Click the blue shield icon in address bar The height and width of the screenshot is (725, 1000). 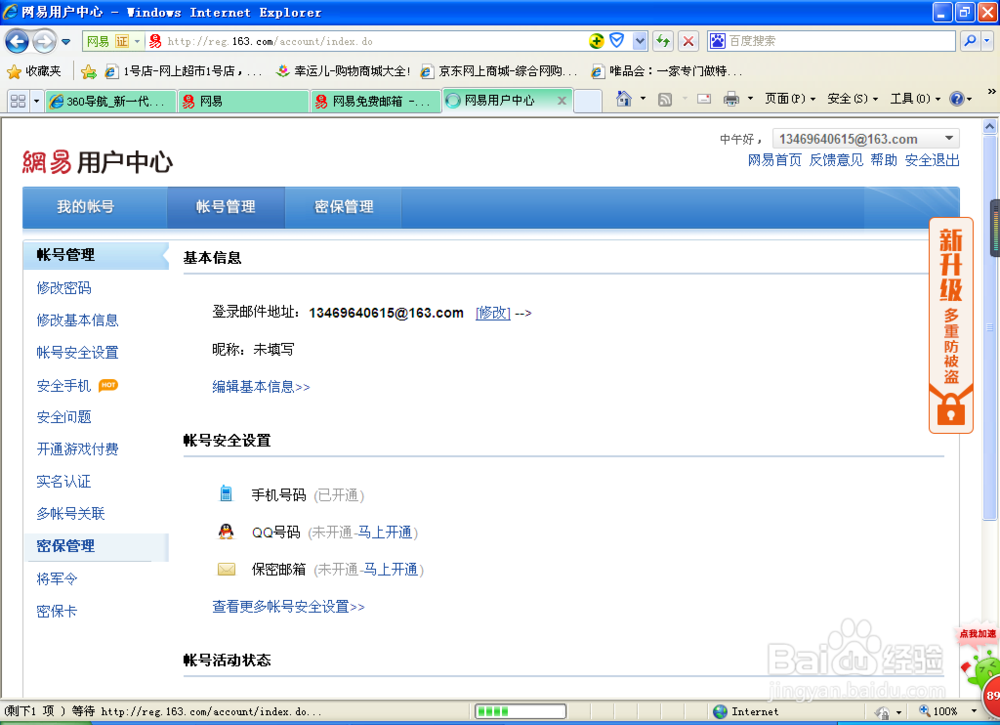point(616,41)
